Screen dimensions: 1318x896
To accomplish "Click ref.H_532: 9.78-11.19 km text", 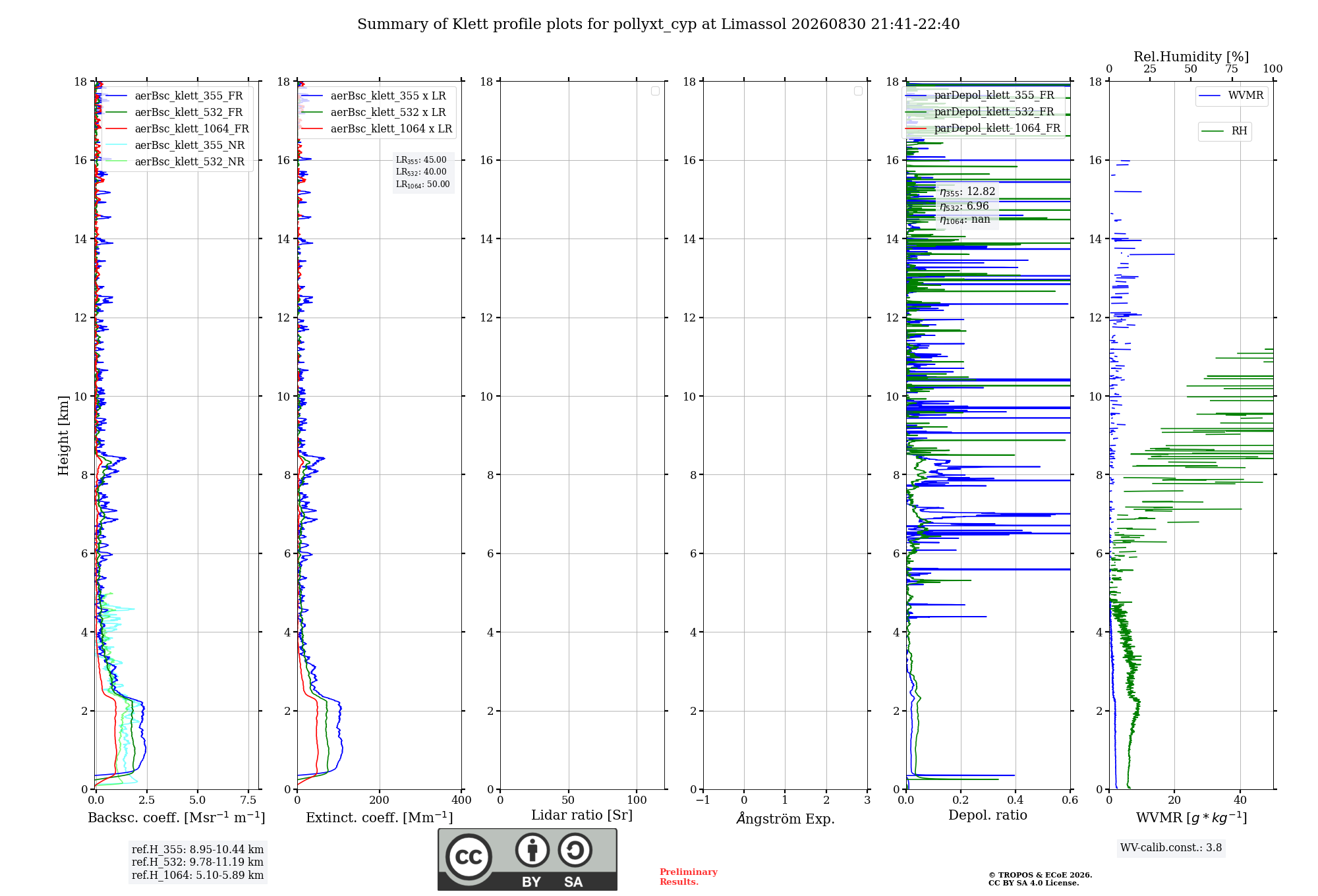I will point(198,862).
